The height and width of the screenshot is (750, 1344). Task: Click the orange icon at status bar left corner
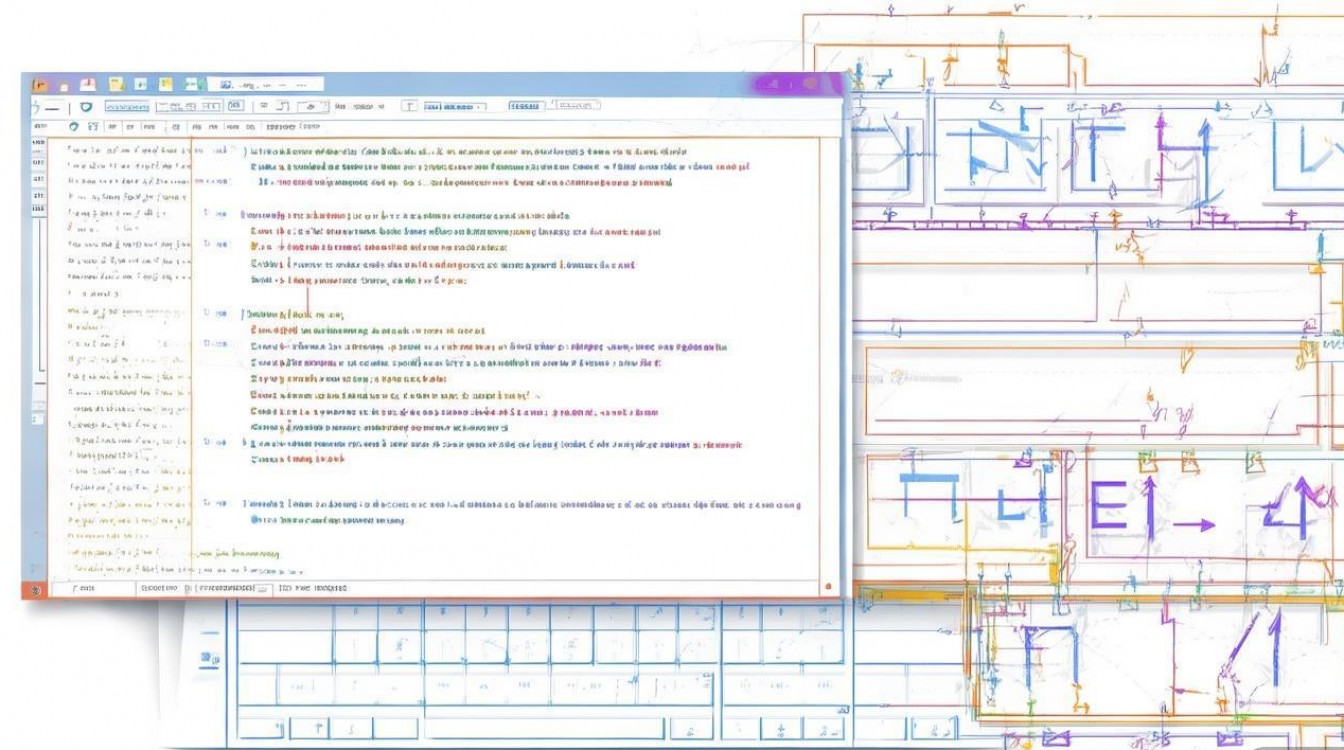37,589
